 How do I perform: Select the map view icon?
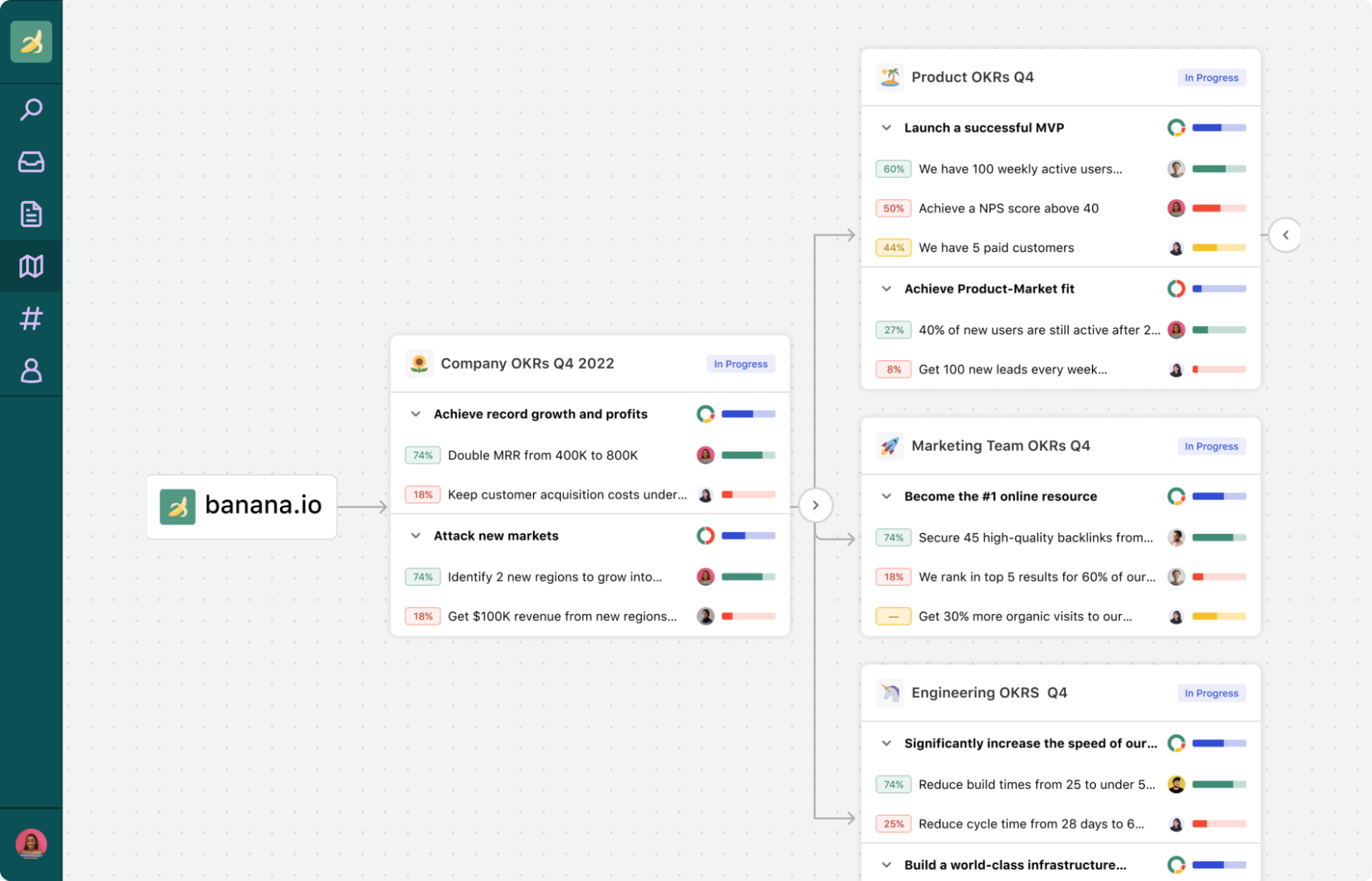(x=31, y=266)
